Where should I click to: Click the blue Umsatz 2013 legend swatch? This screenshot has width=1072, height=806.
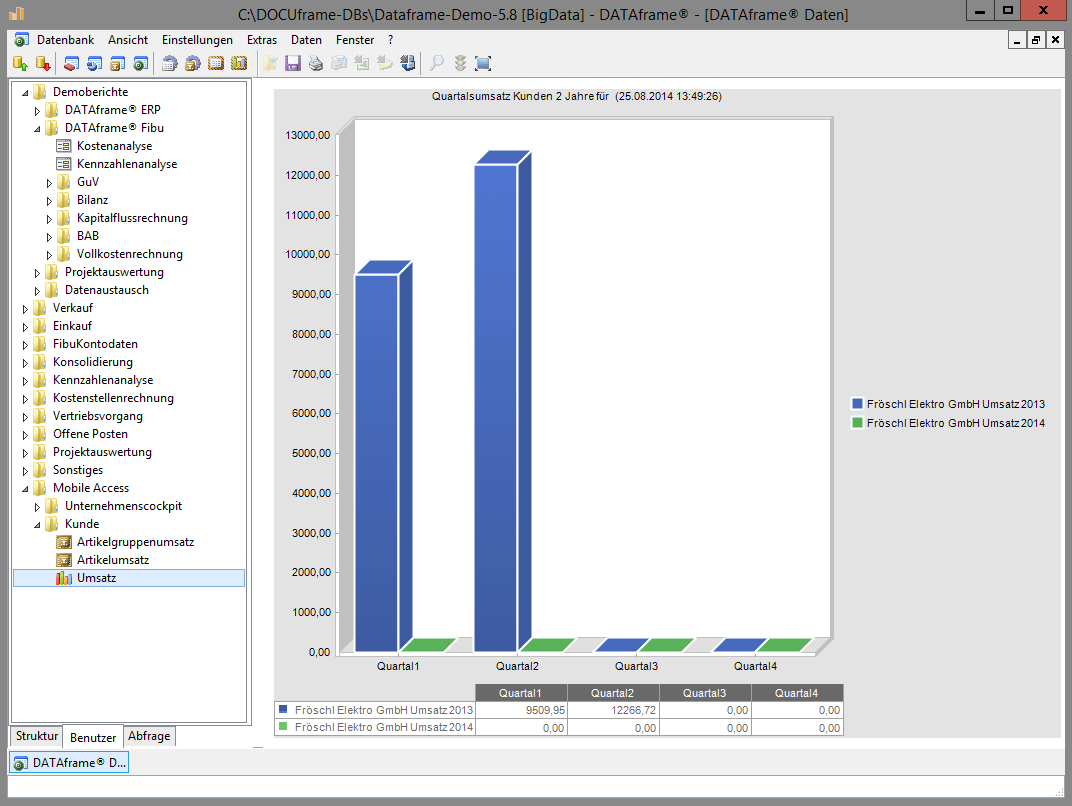pyautogui.click(x=857, y=404)
